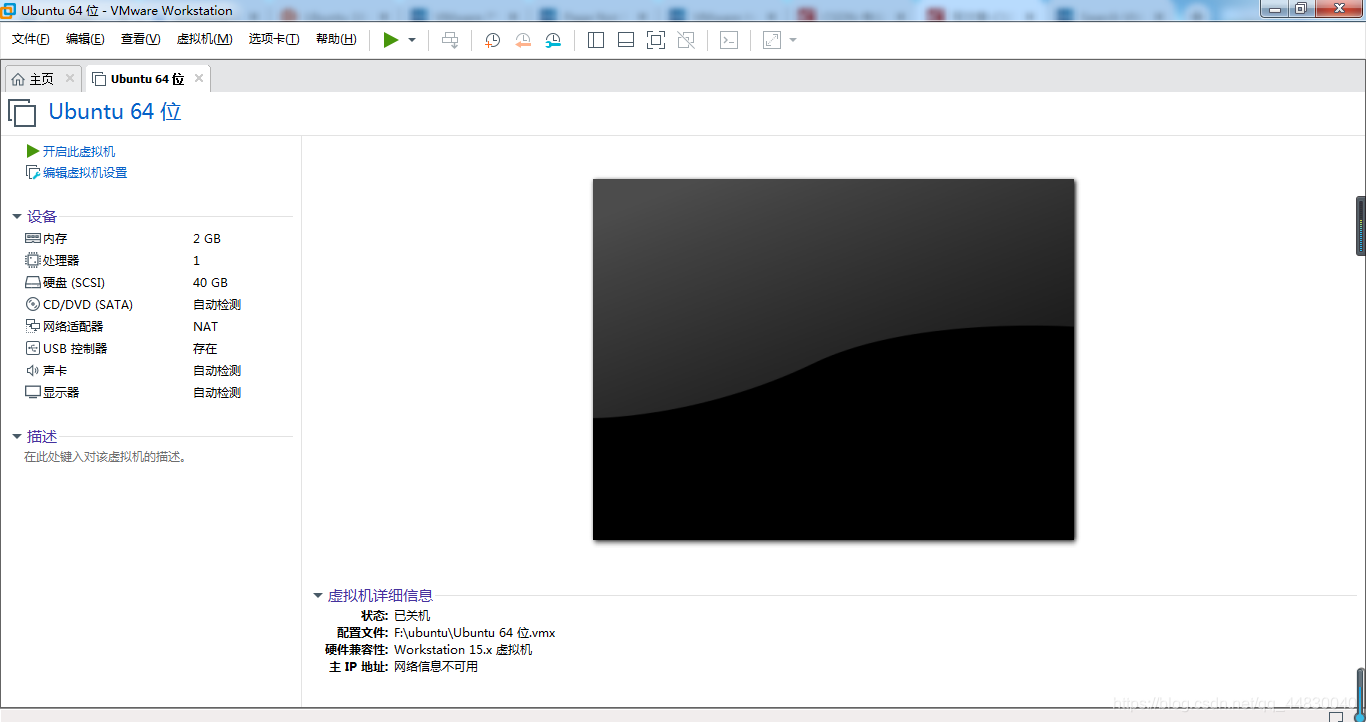
Task: Click the black VM screen preview
Action: (x=833, y=359)
